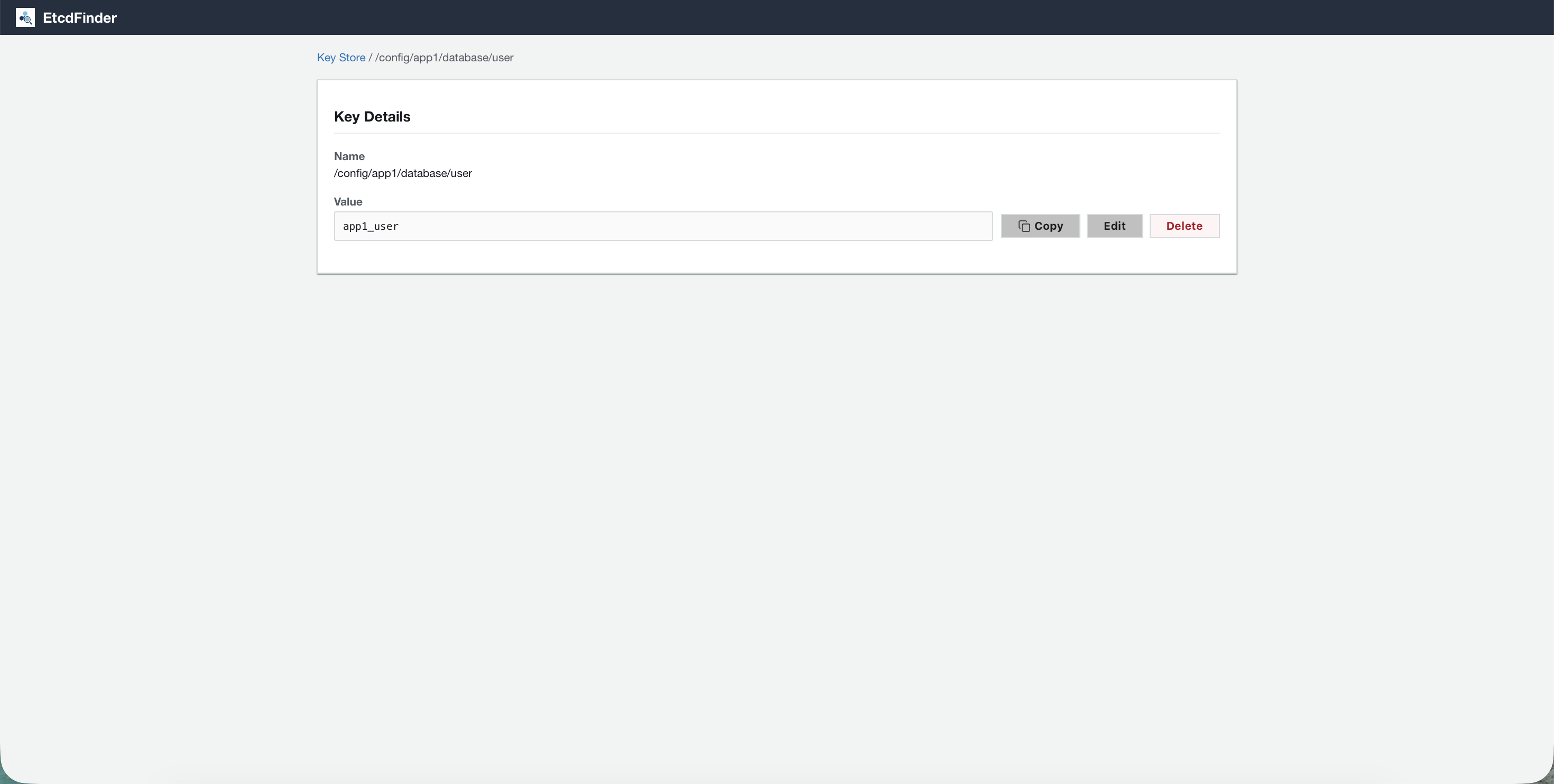Click the magnifying glass in the app logo
The width and height of the screenshot is (1554, 784).
[x=26, y=20]
